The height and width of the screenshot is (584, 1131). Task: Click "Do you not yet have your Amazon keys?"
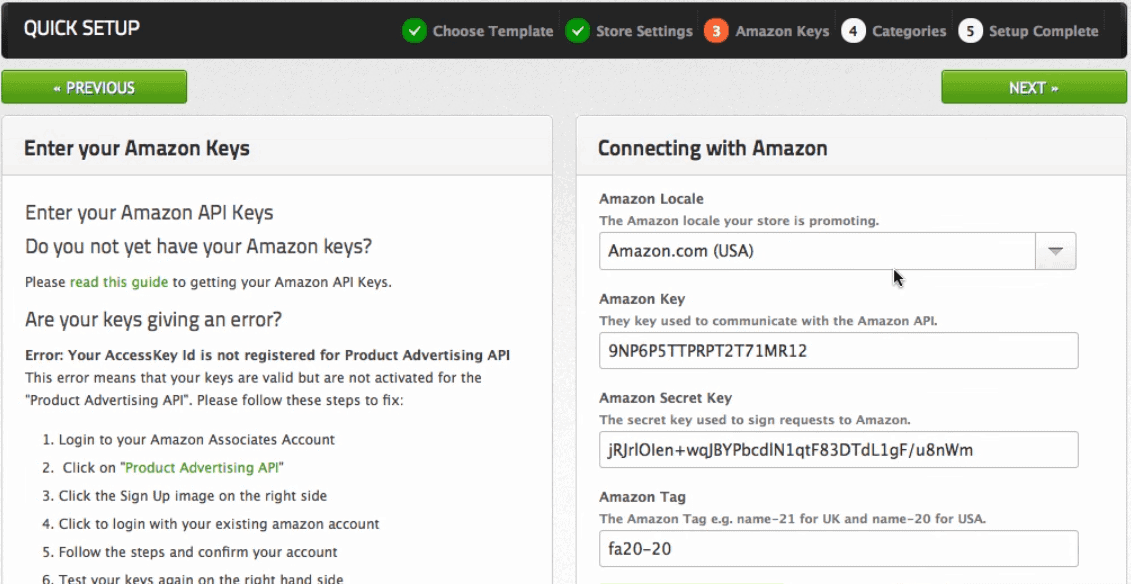click(198, 247)
